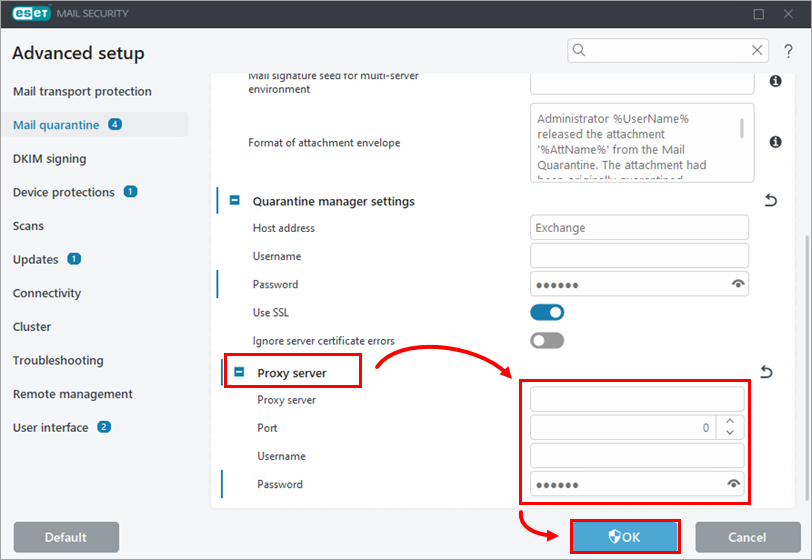Revert Proxy server section with undo arrow
This screenshot has height=560, width=812.
766,373
